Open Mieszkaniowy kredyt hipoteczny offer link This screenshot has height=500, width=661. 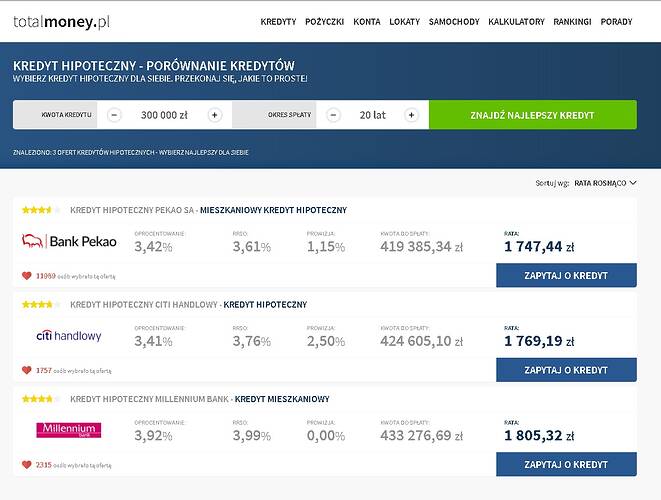coord(273,210)
